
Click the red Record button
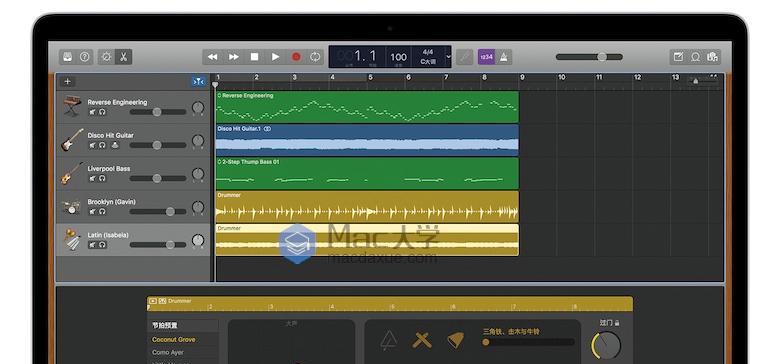(x=296, y=57)
